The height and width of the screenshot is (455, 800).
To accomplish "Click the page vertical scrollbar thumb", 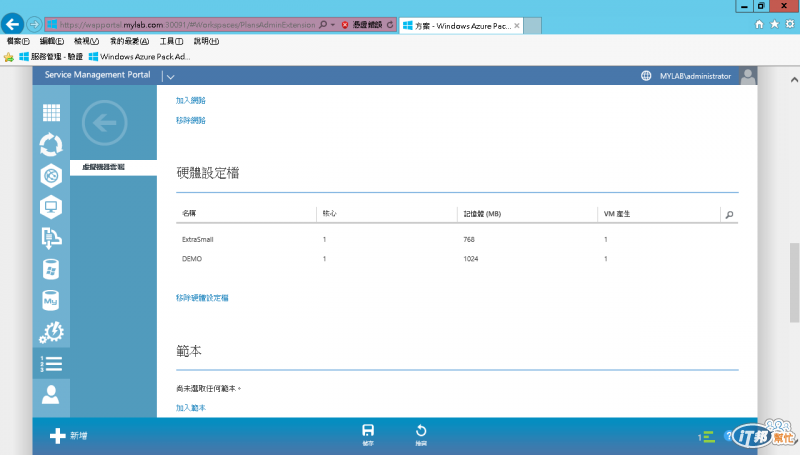I will click(x=794, y=283).
